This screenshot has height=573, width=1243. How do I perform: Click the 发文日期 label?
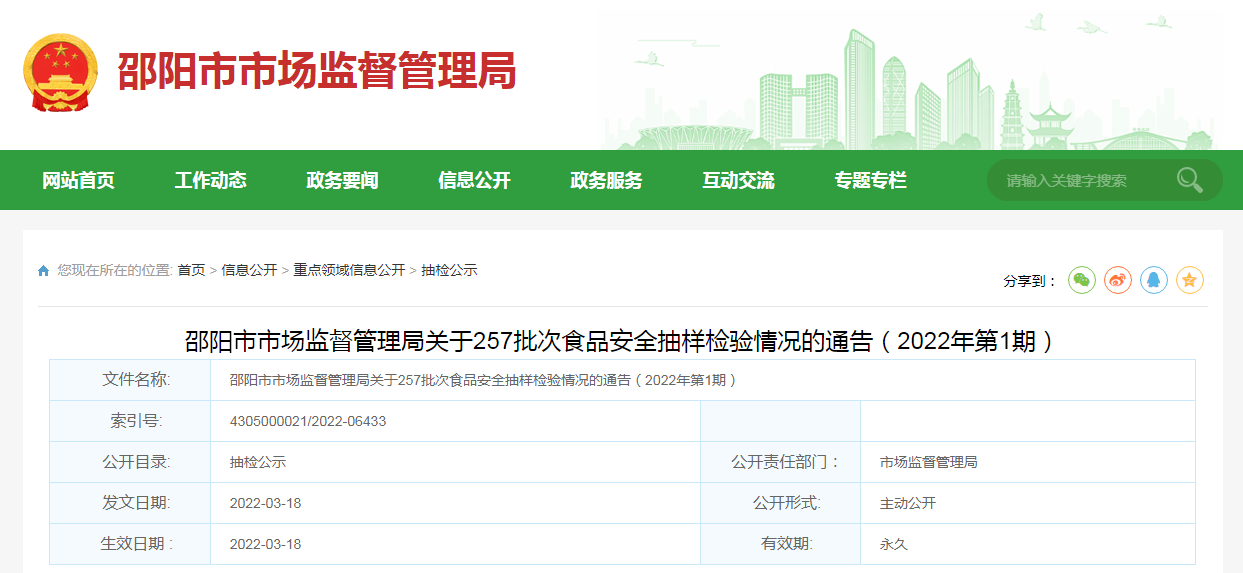136,503
